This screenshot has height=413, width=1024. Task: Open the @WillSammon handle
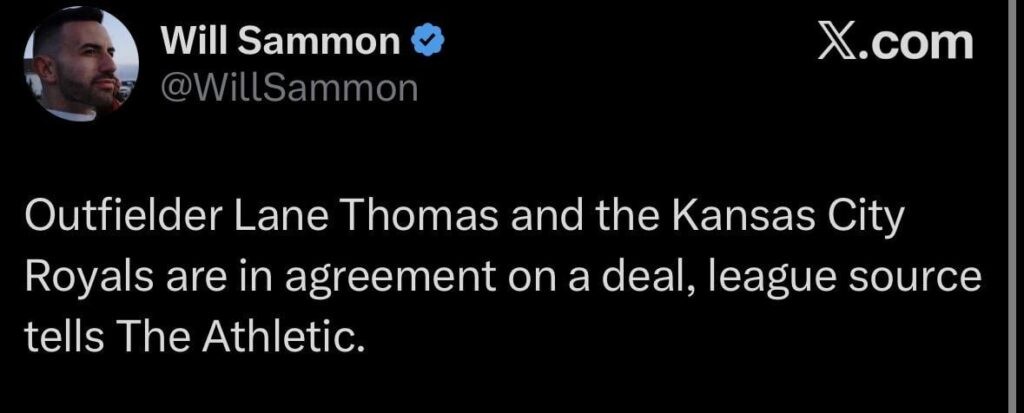pyautogui.click(x=288, y=89)
